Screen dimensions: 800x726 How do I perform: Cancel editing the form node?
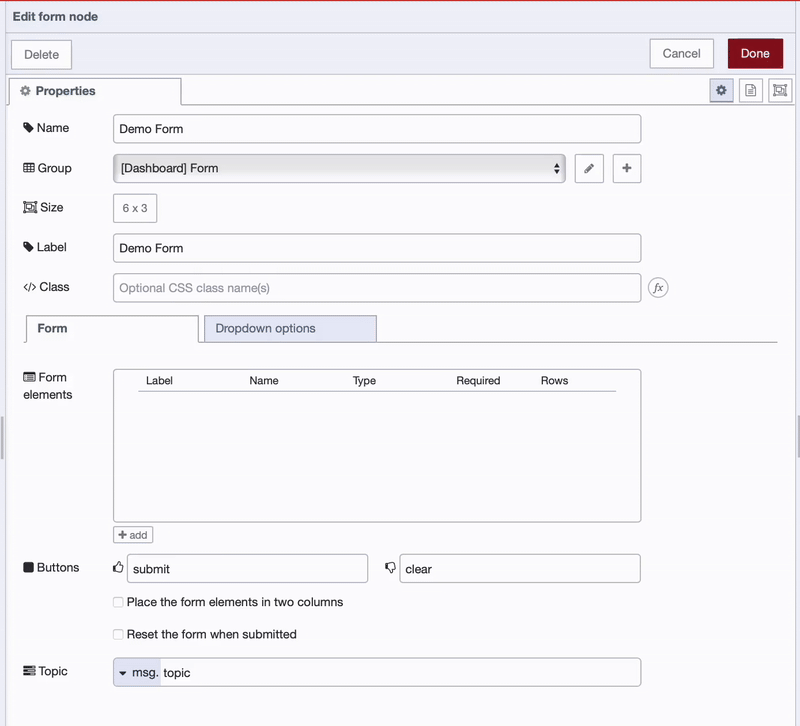(681, 53)
